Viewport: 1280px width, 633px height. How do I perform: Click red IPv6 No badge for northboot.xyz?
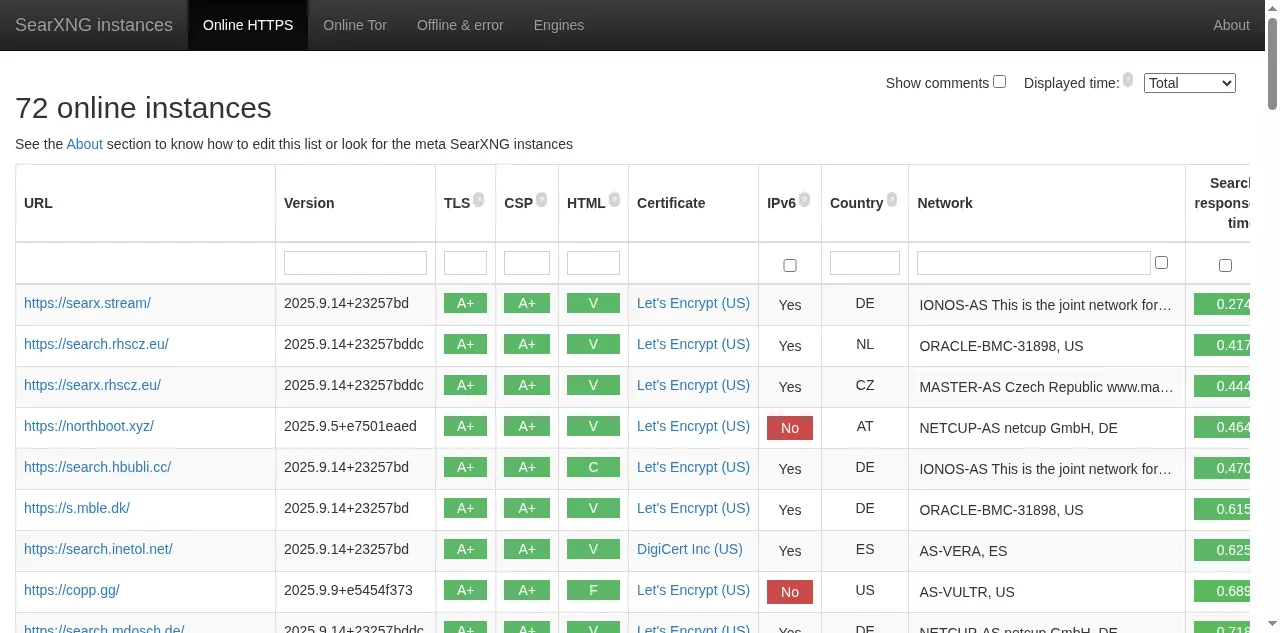pos(790,428)
